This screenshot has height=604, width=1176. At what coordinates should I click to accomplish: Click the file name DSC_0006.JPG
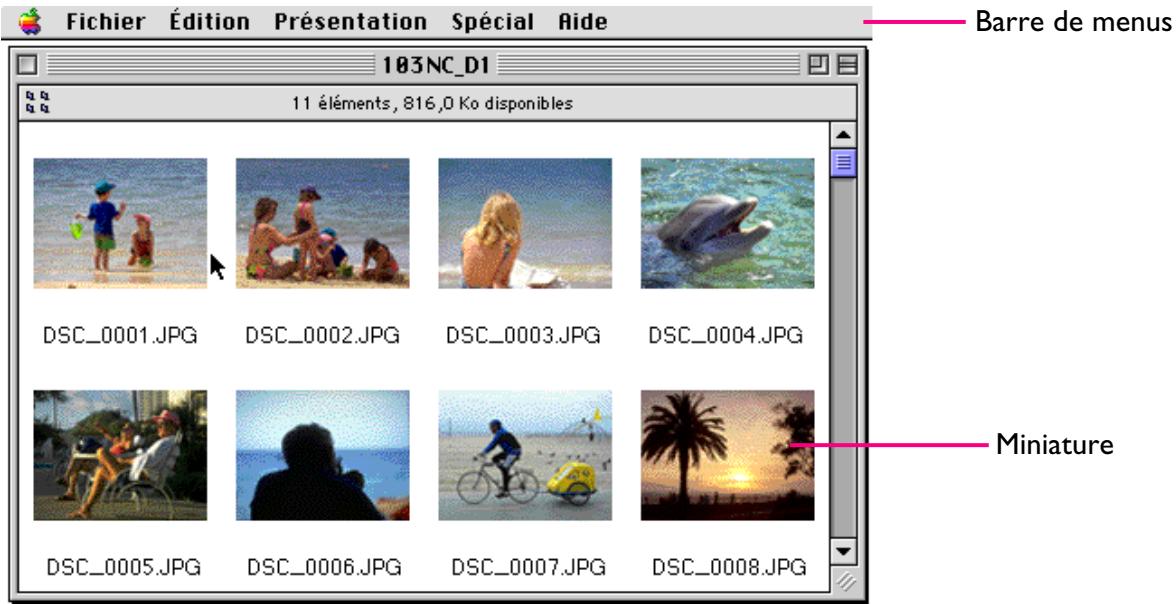click(325, 566)
